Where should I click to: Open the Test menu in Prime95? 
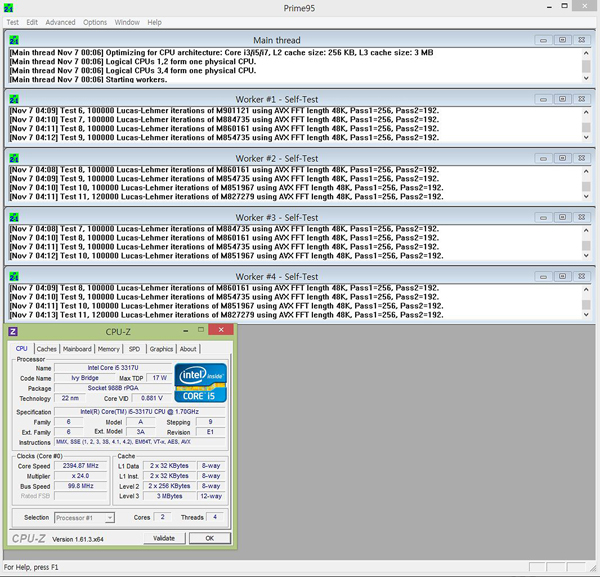point(12,22)
